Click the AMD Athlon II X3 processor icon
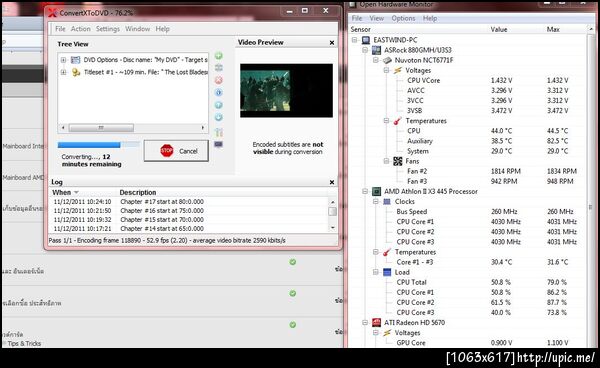 (x=377, y=191)
